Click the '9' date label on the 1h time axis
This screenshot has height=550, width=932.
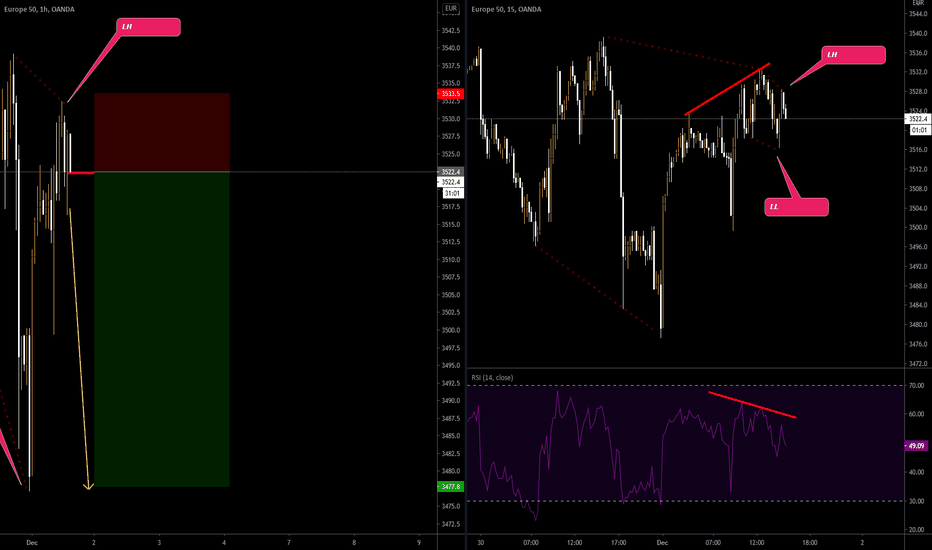click(x=419, y=542)
